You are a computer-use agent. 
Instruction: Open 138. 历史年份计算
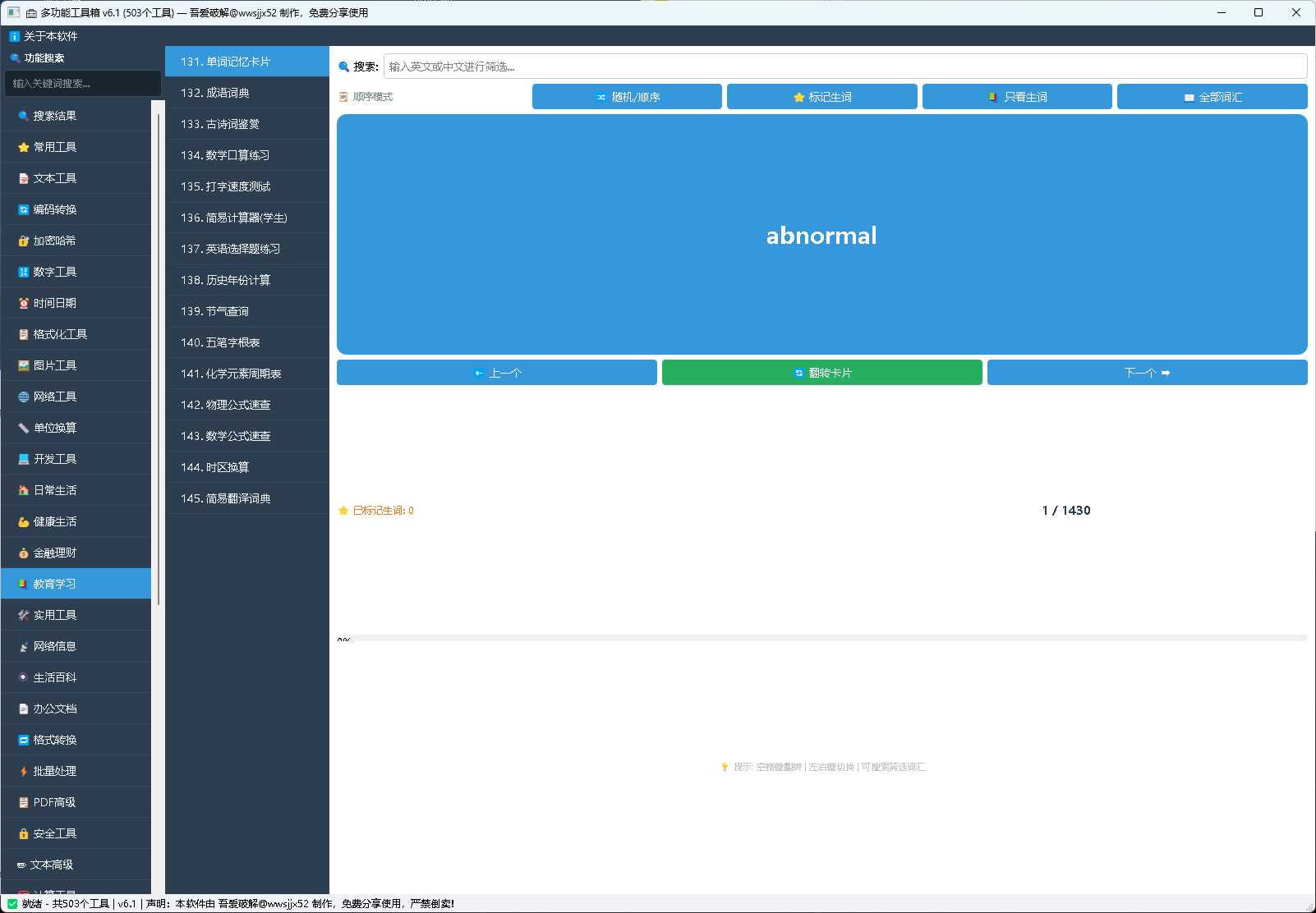[247, 280]
